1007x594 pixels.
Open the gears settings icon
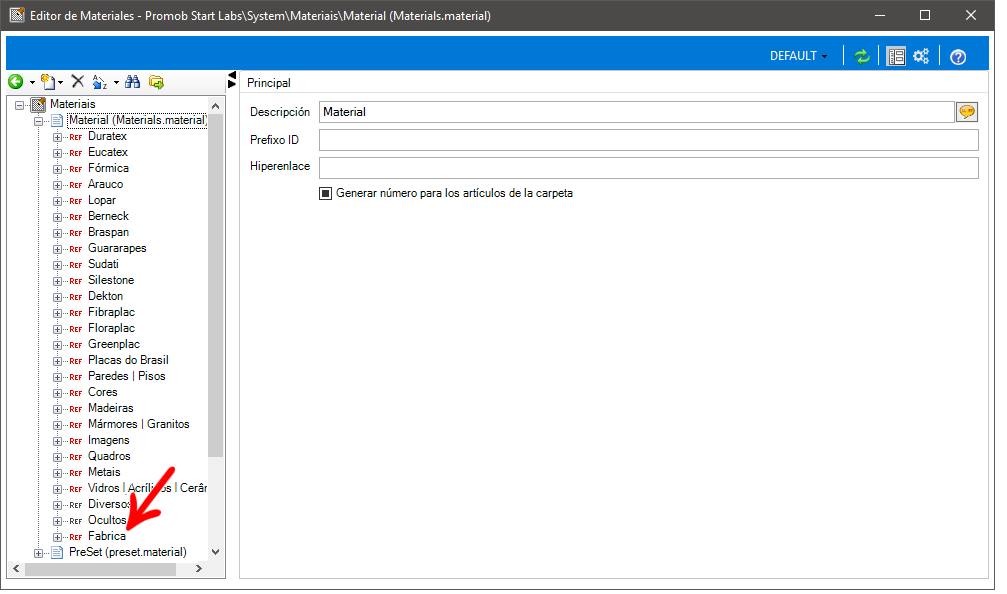click(x=921, y=57)
